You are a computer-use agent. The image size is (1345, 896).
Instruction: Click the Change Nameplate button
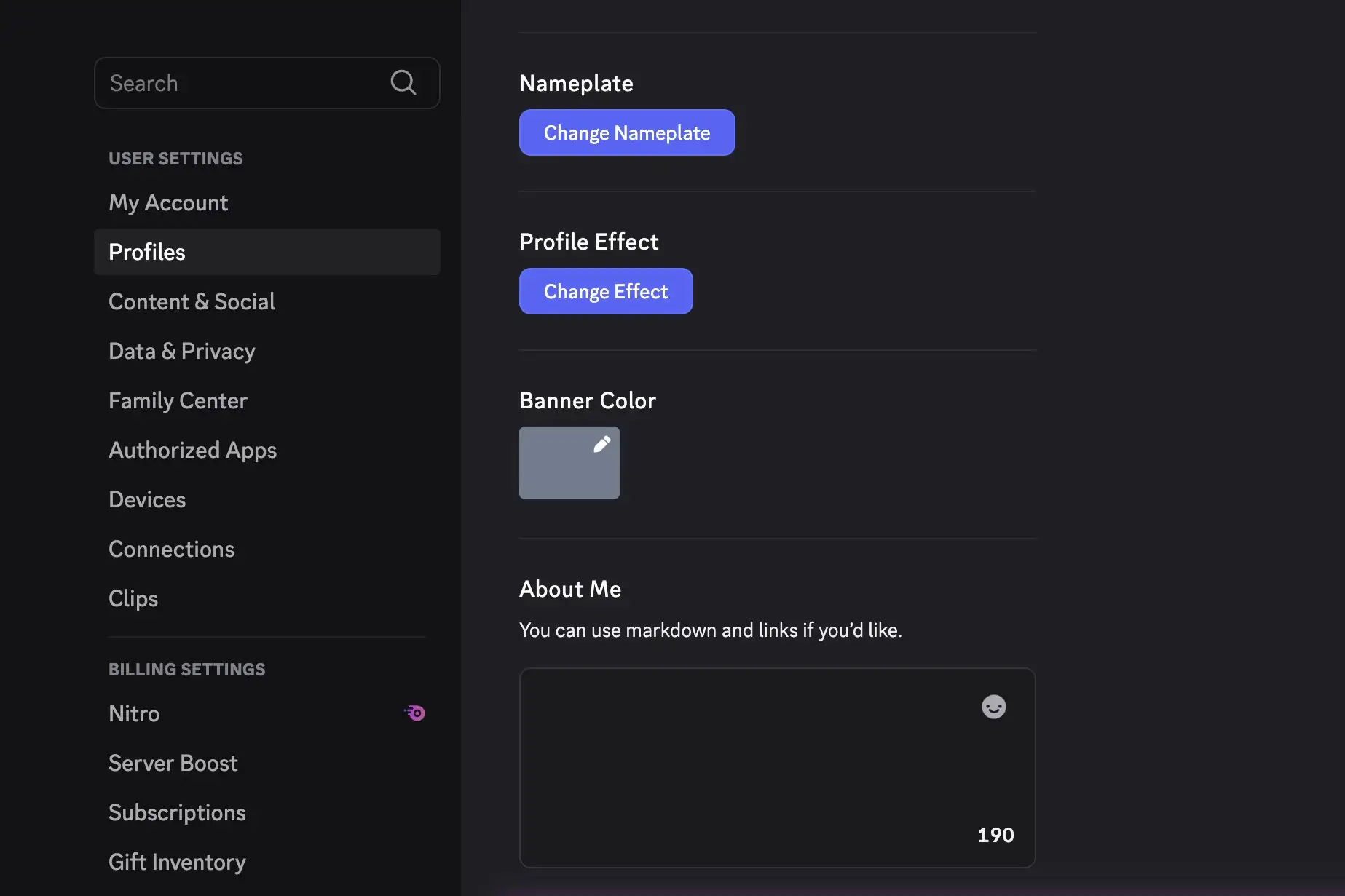tap(627, 132)
